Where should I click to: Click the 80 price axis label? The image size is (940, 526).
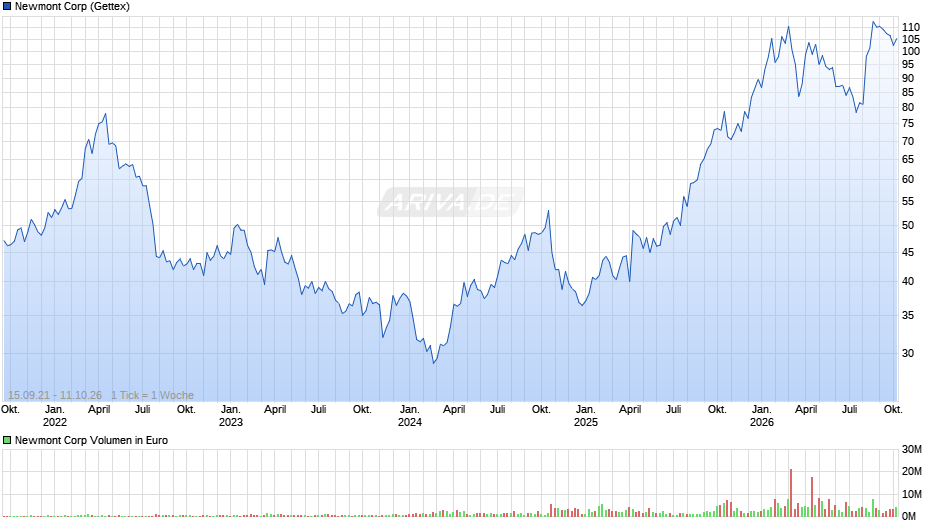(x=908, y=107)
